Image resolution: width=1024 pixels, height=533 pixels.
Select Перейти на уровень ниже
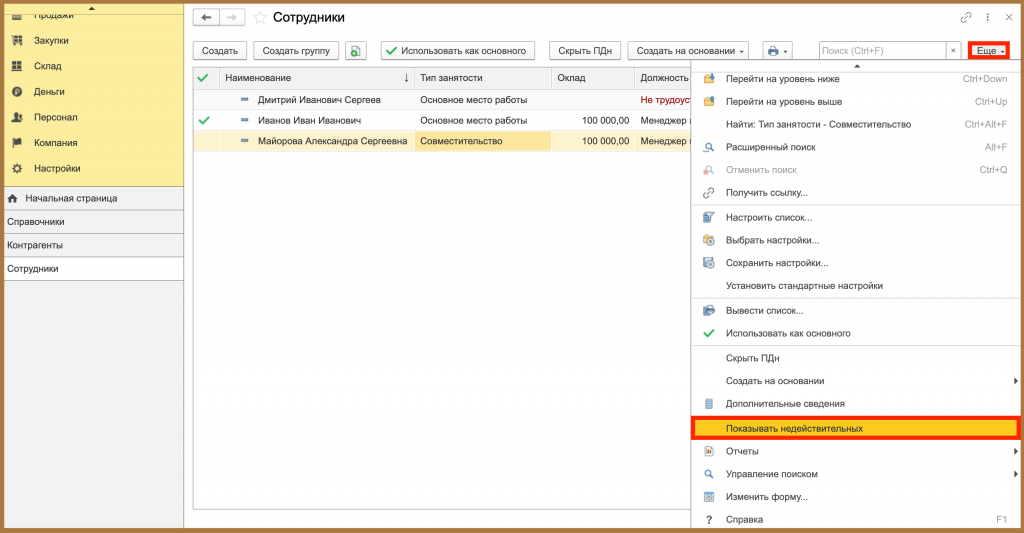856,79
